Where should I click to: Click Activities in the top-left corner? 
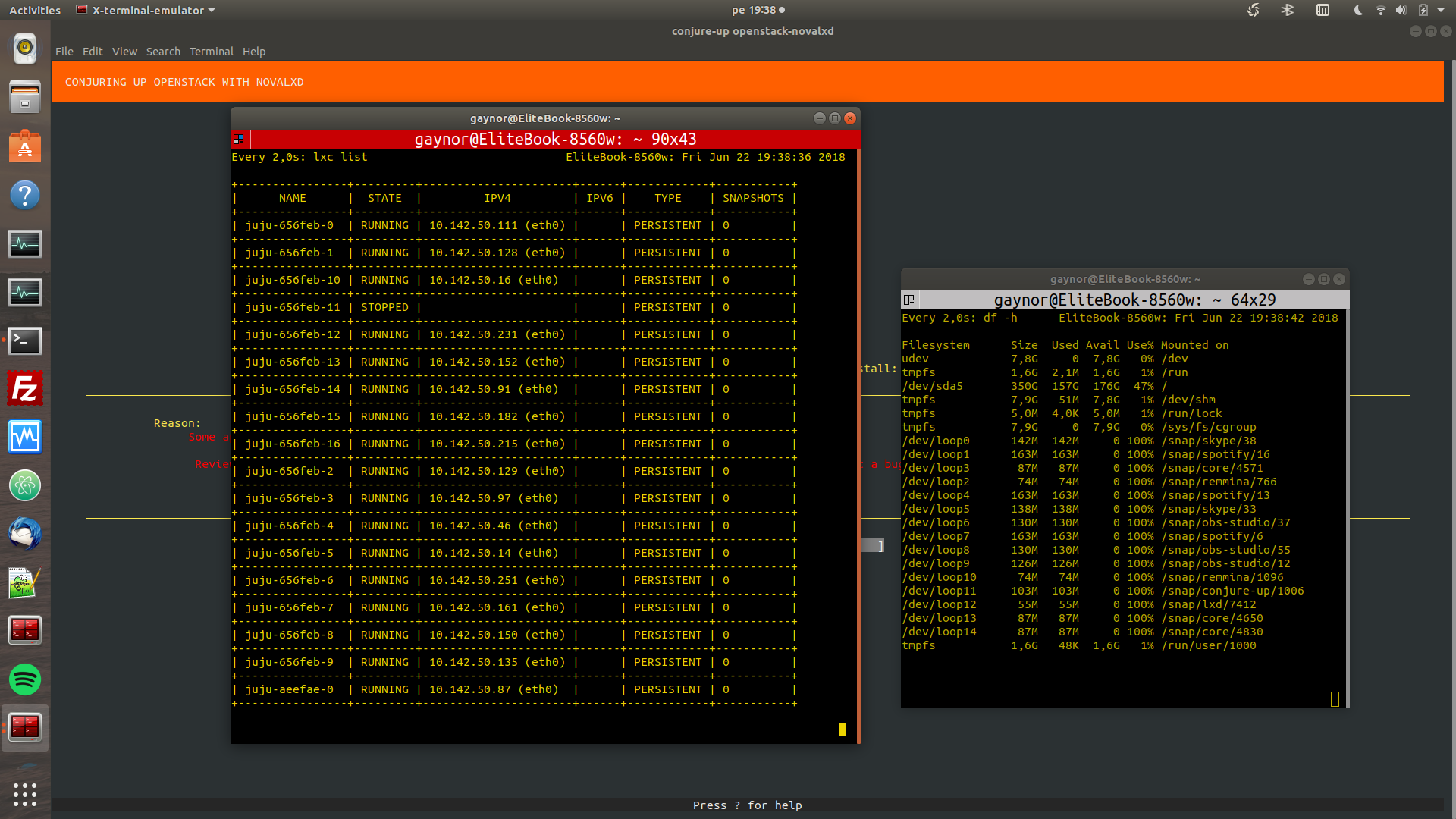34,10
